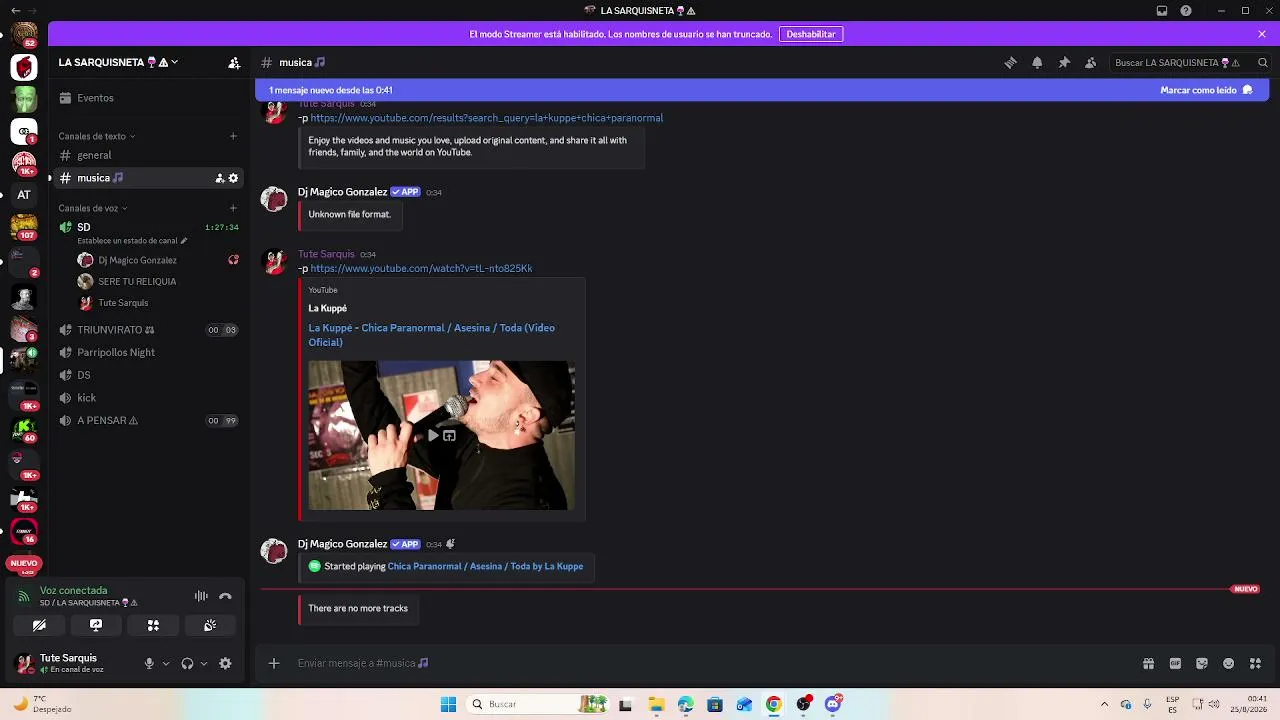The height and width of the screenshot is (720, 1280).
Task: Open notification settings bell in header
Action: click(1037, 62)
